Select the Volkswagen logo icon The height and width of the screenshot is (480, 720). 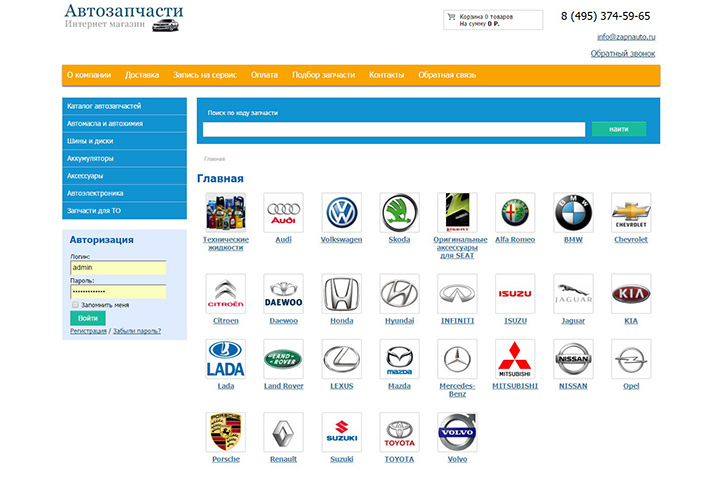point(342,213)
